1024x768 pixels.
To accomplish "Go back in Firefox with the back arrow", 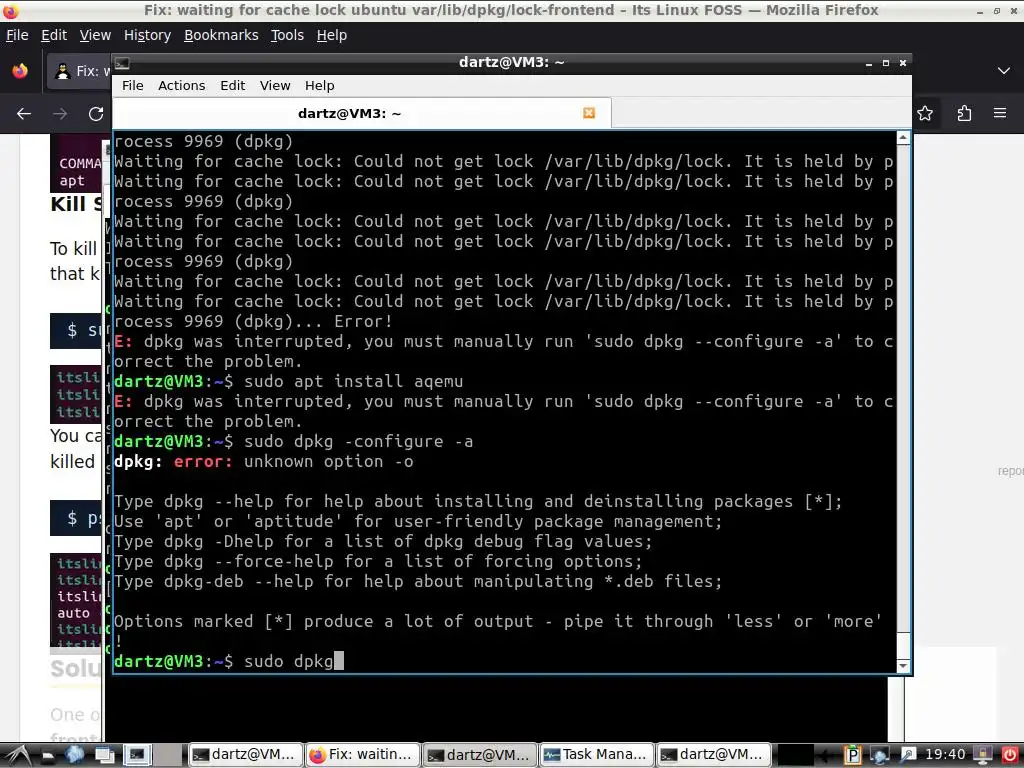I will 24,114.
